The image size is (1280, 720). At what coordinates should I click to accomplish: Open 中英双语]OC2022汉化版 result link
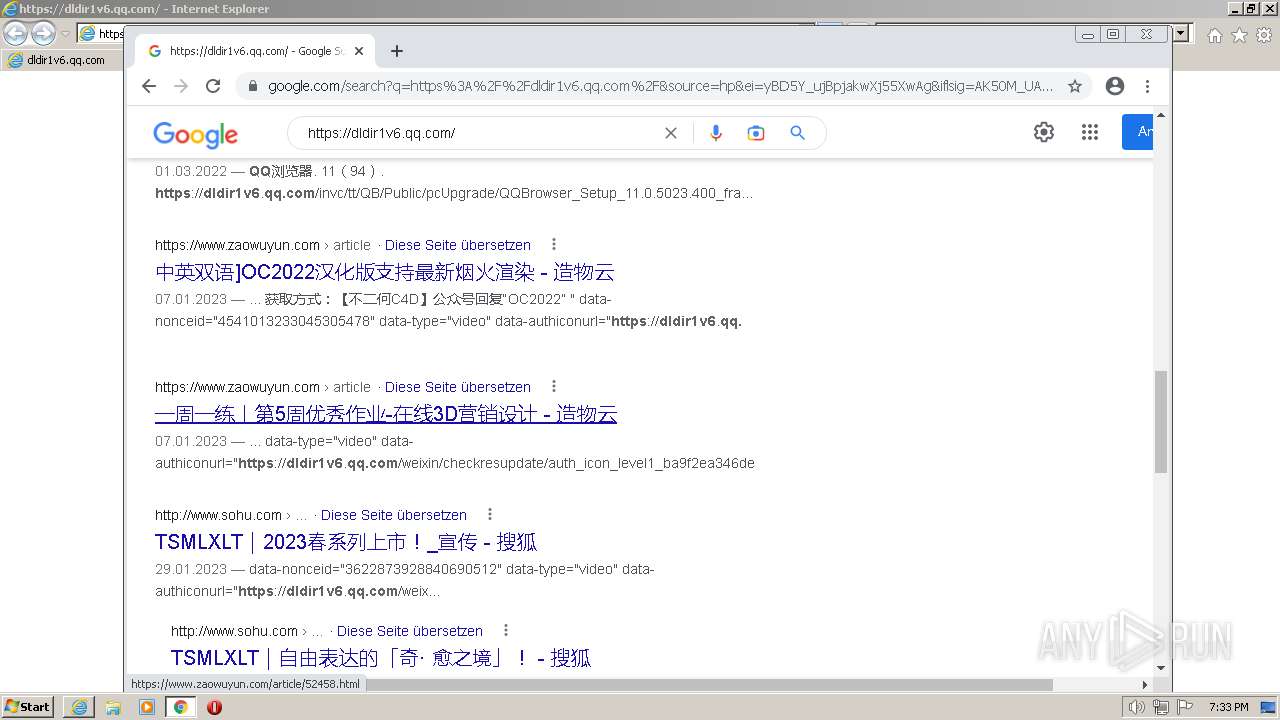pyautogui.click(x=385, y=272)
